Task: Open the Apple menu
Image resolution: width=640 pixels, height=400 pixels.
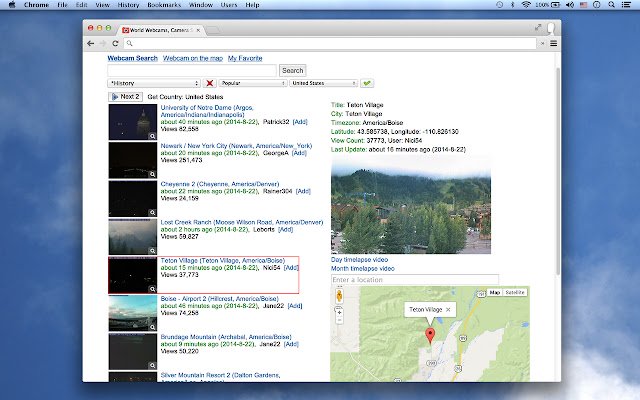Action: pos(12,5)
